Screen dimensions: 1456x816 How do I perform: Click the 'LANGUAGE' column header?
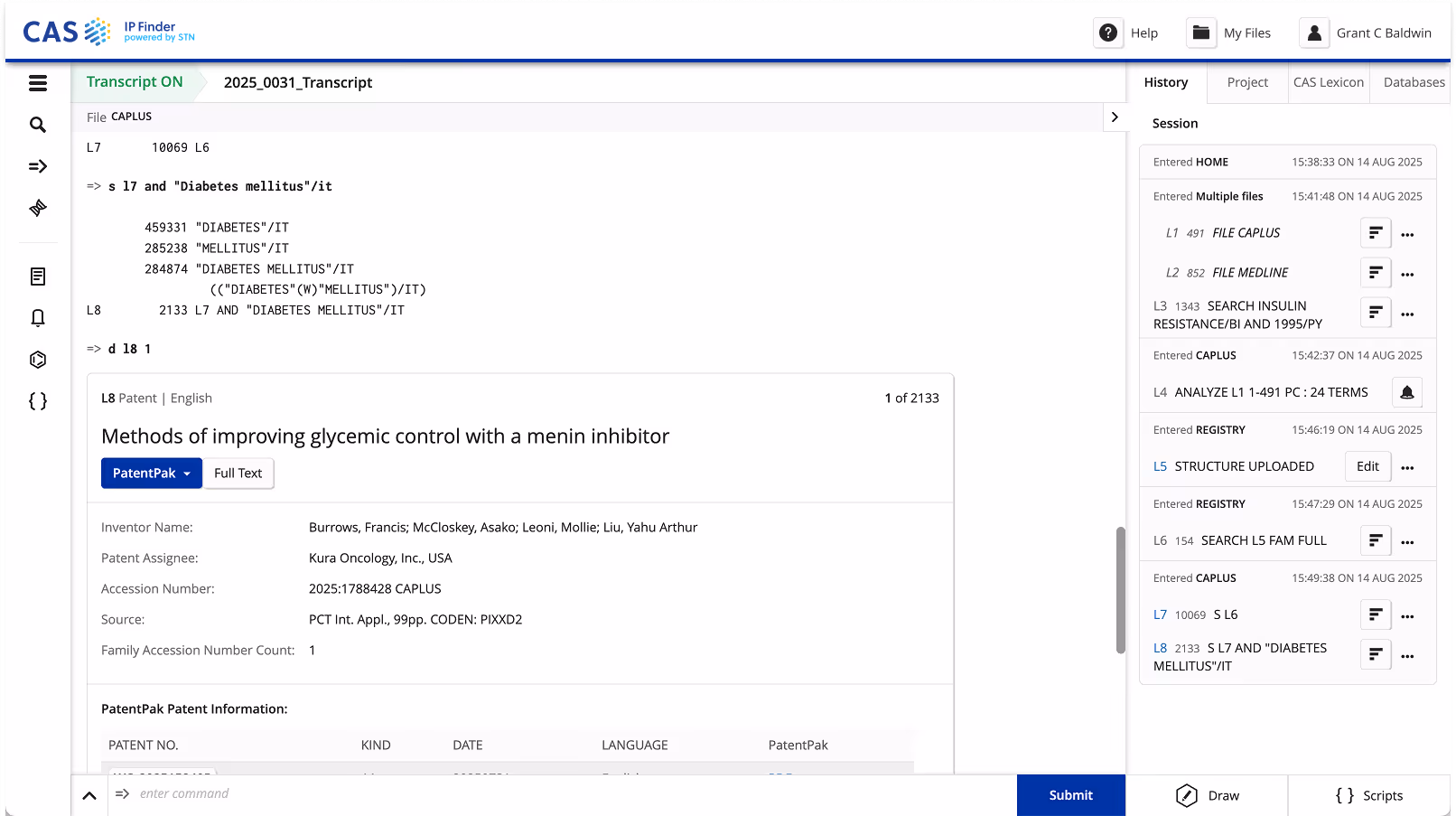635,746
